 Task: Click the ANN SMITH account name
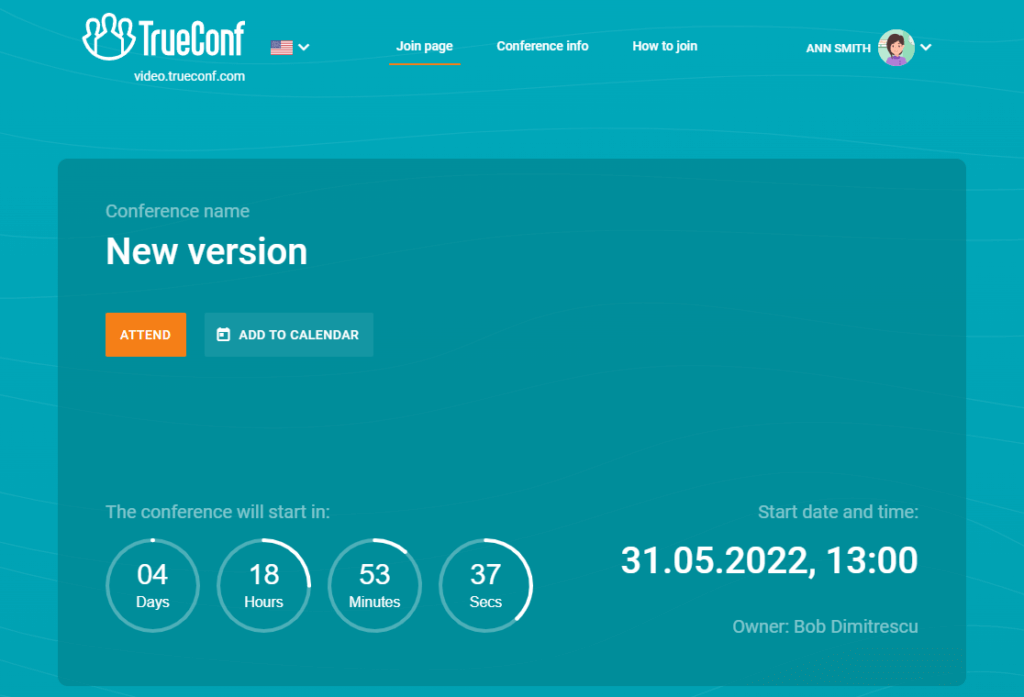coord(837,47)
